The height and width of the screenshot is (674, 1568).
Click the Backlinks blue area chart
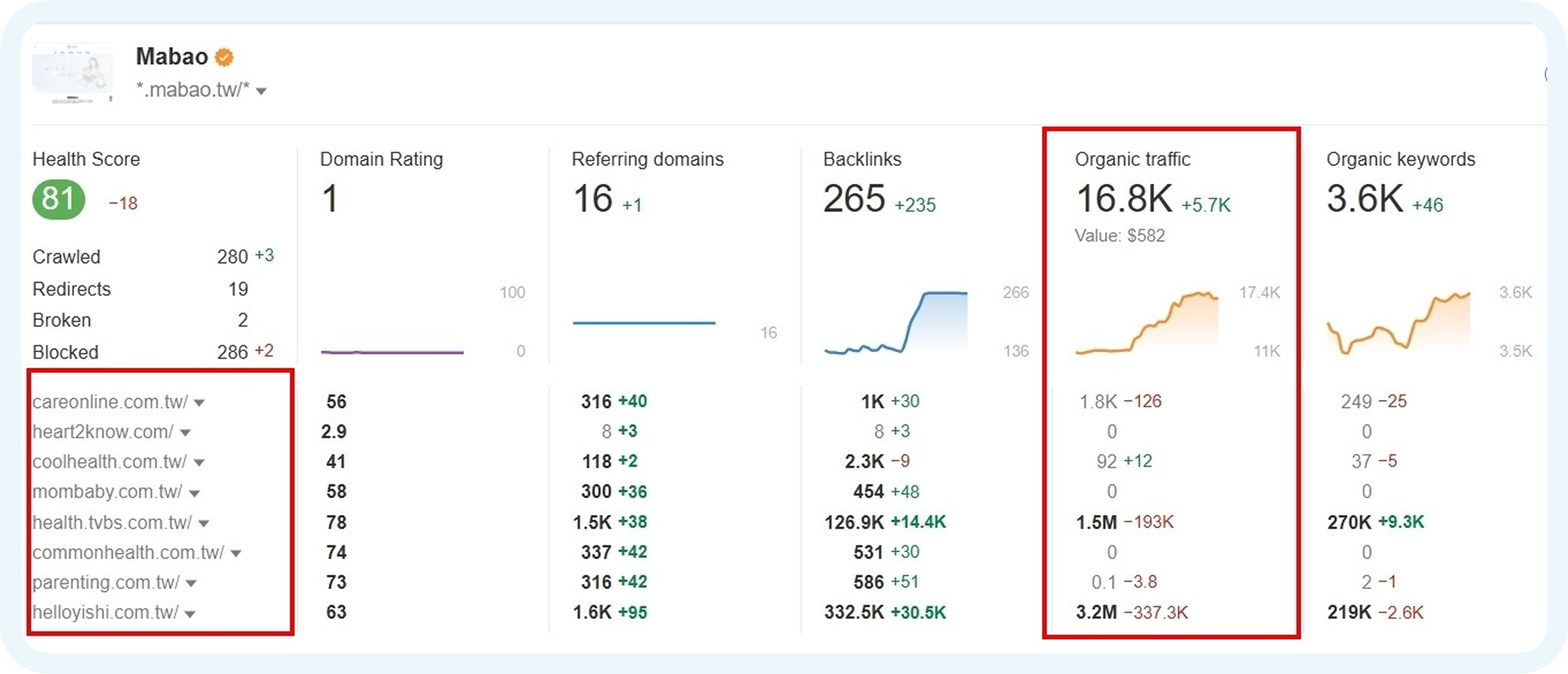coord(896,322)
